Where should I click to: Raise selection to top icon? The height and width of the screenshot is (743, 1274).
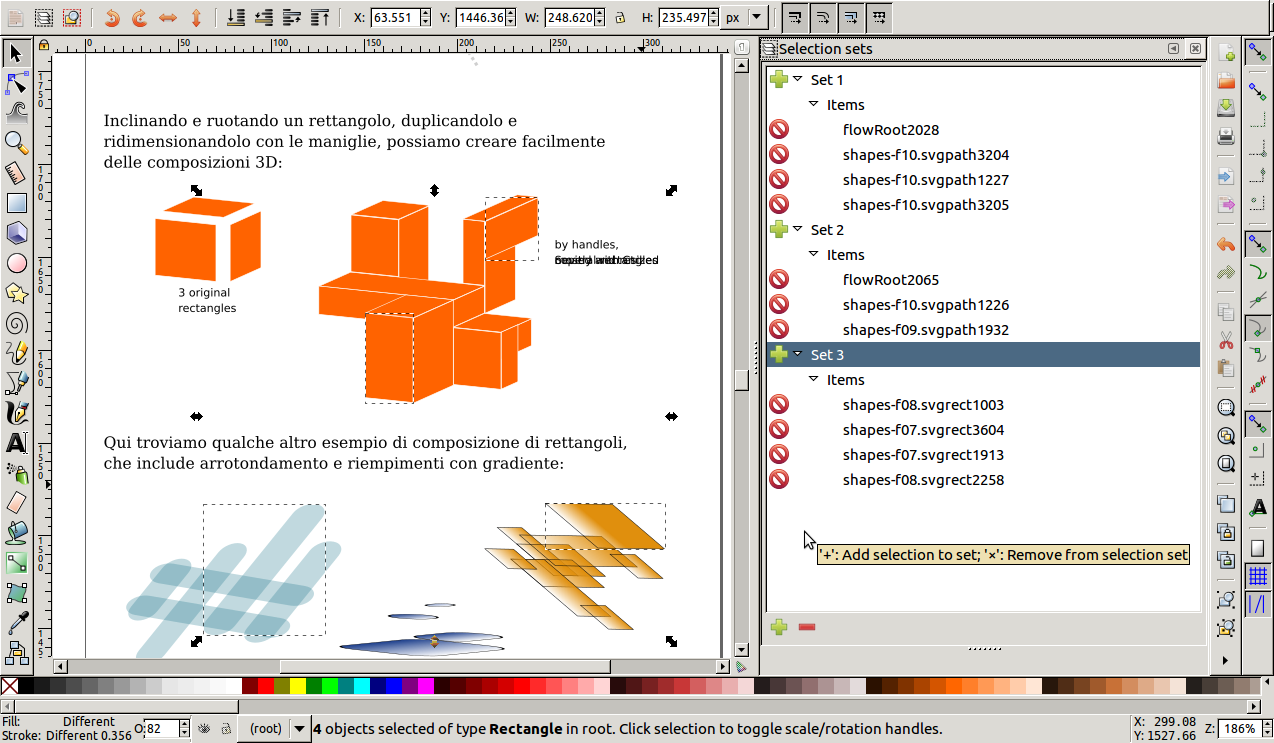point(320,17)
